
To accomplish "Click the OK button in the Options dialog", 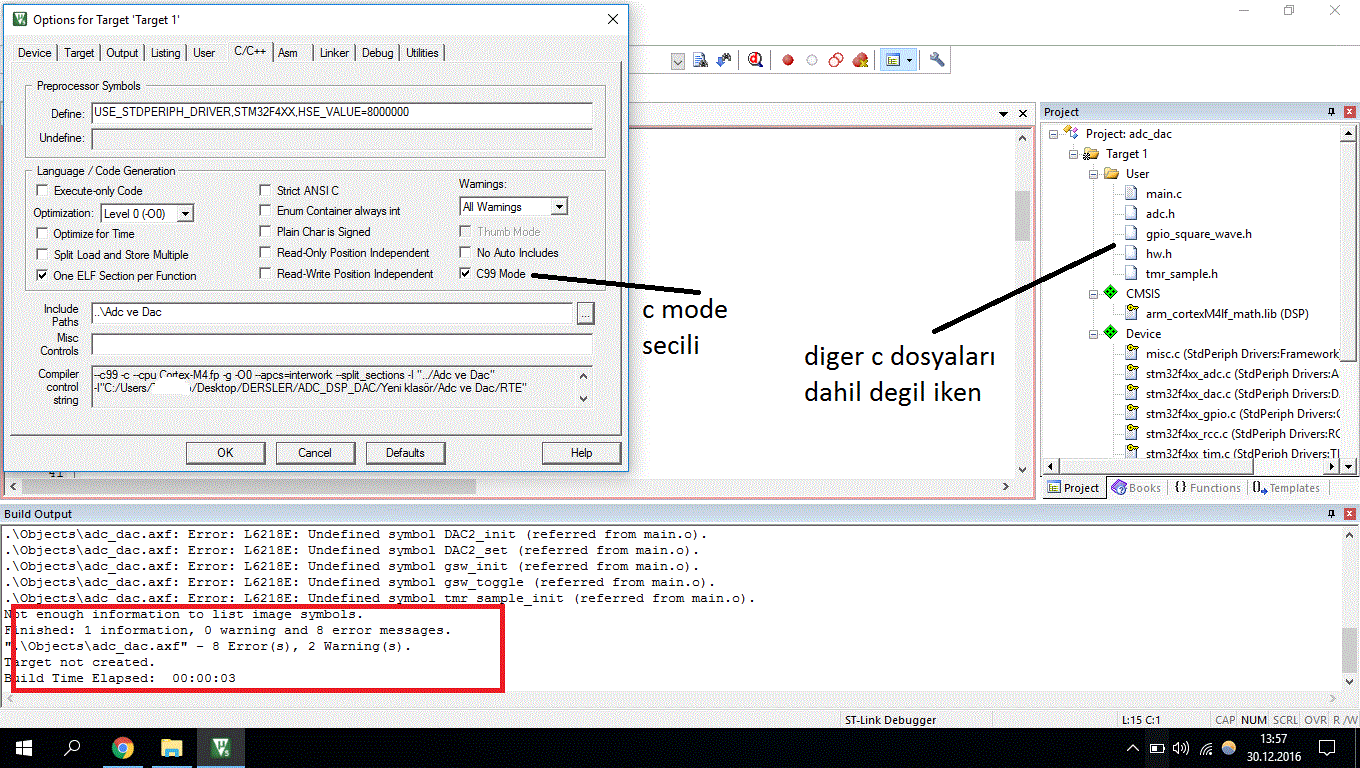I will [226, 453].
